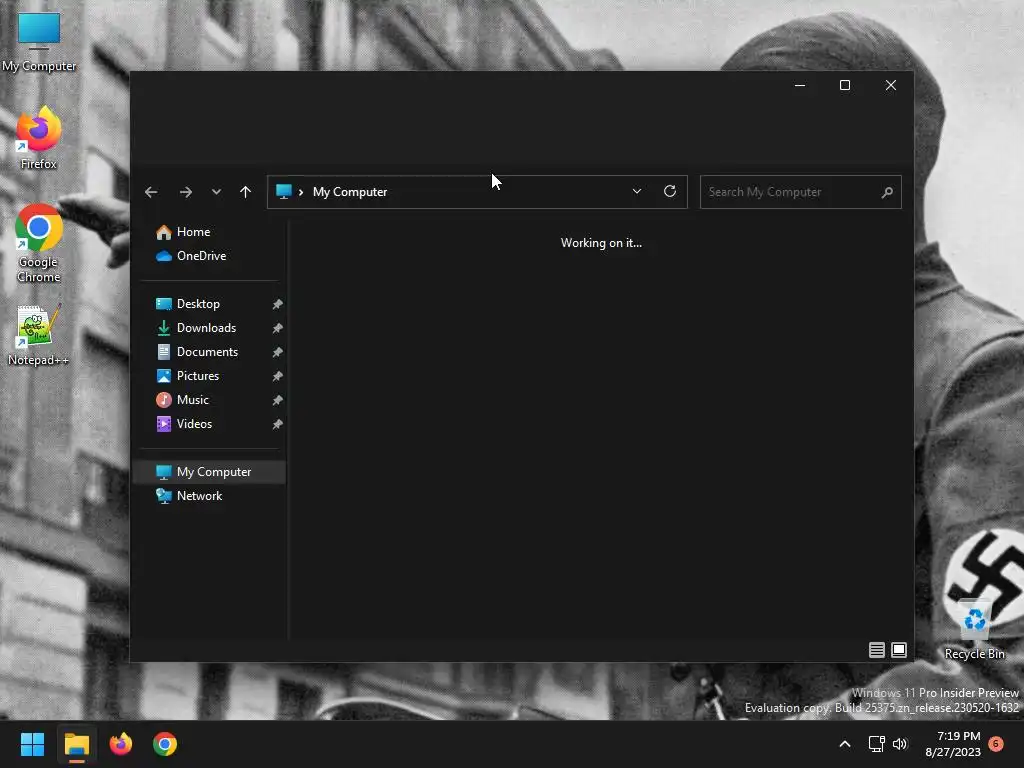This screenshot has width=1024, height=768.
Task: Launch Firefox from the taskbar
Action: tap(121, 744)
